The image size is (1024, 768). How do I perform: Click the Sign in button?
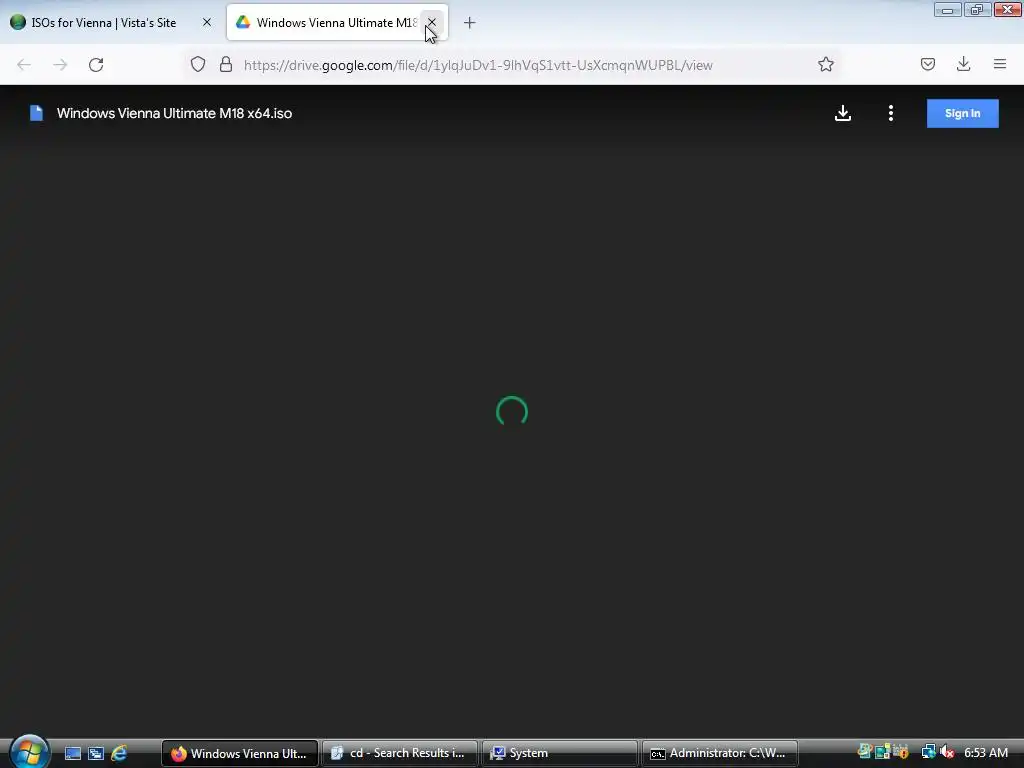pos(962,113)
